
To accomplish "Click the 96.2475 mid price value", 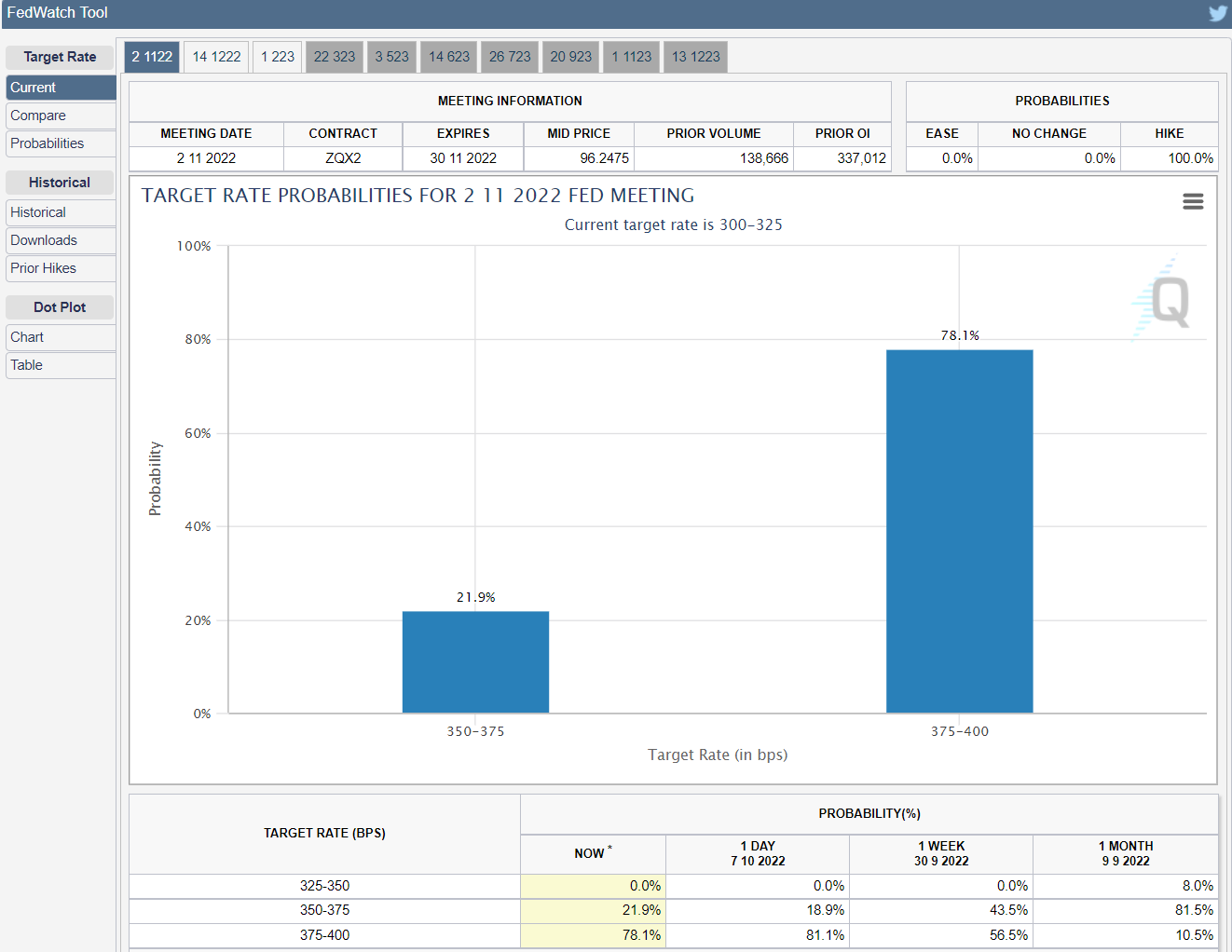I will tap(604, 158).
